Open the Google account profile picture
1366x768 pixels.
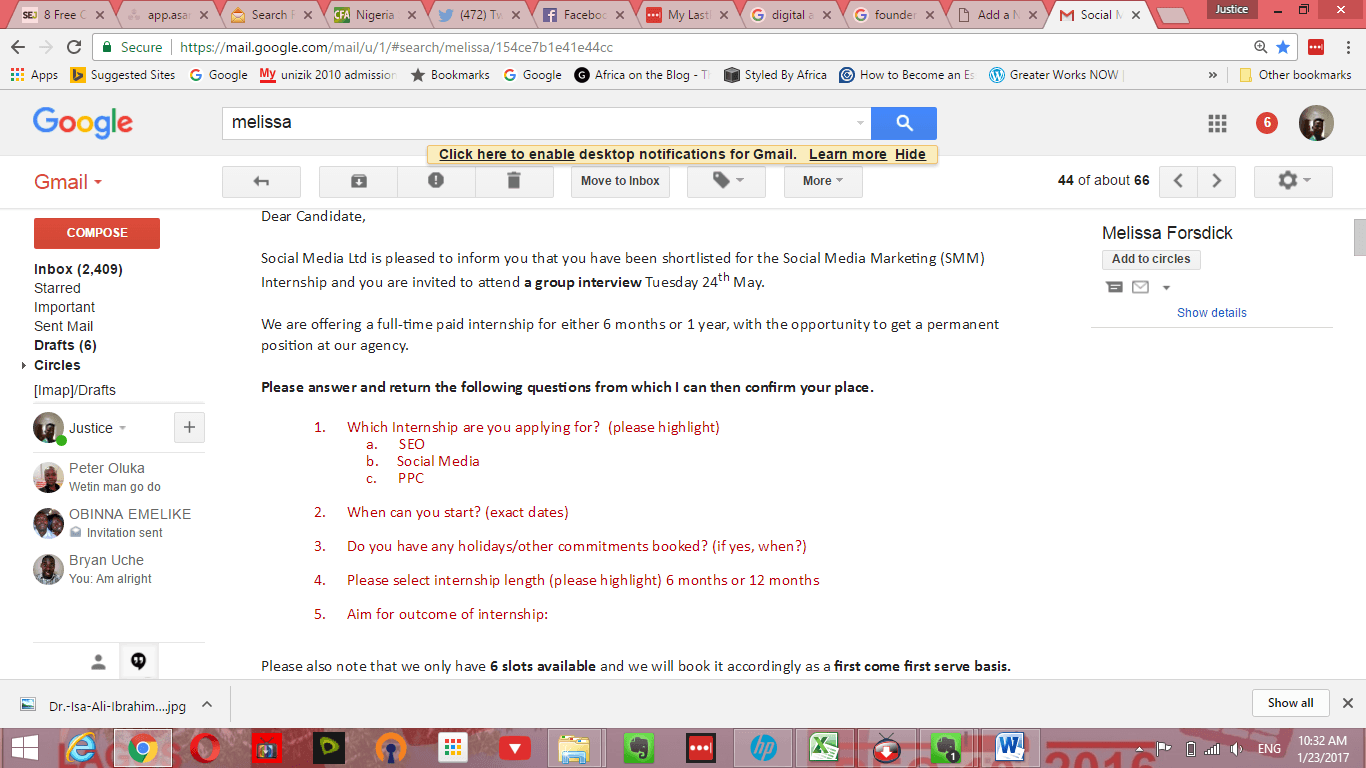coord(1316,123)
